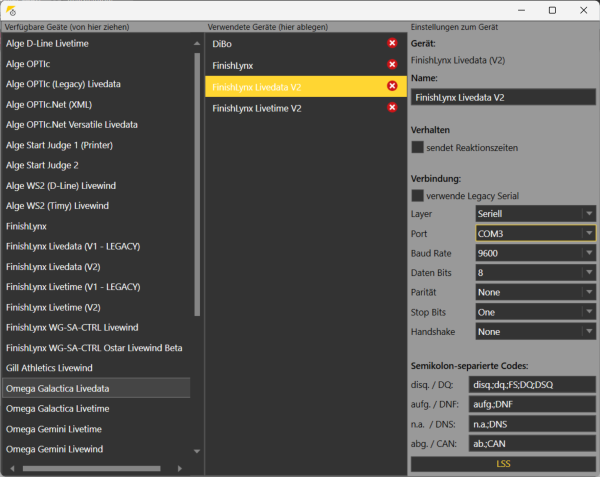The height and width of the screenshot is (477, 600).
Task: Click the application icon in title bar
Action: 11,11
